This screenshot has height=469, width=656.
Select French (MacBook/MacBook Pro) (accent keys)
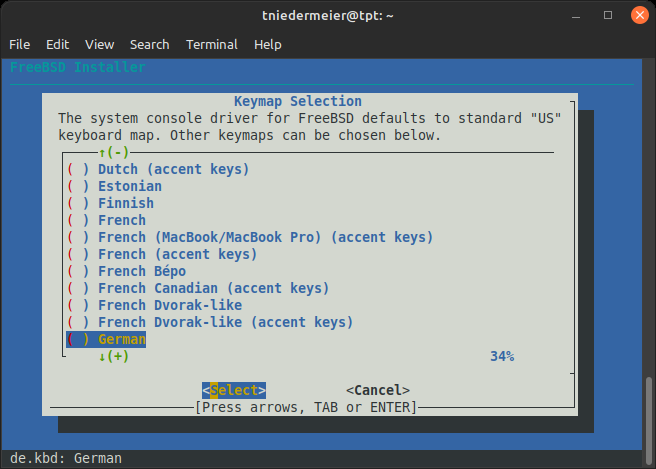tap(250, 237)
